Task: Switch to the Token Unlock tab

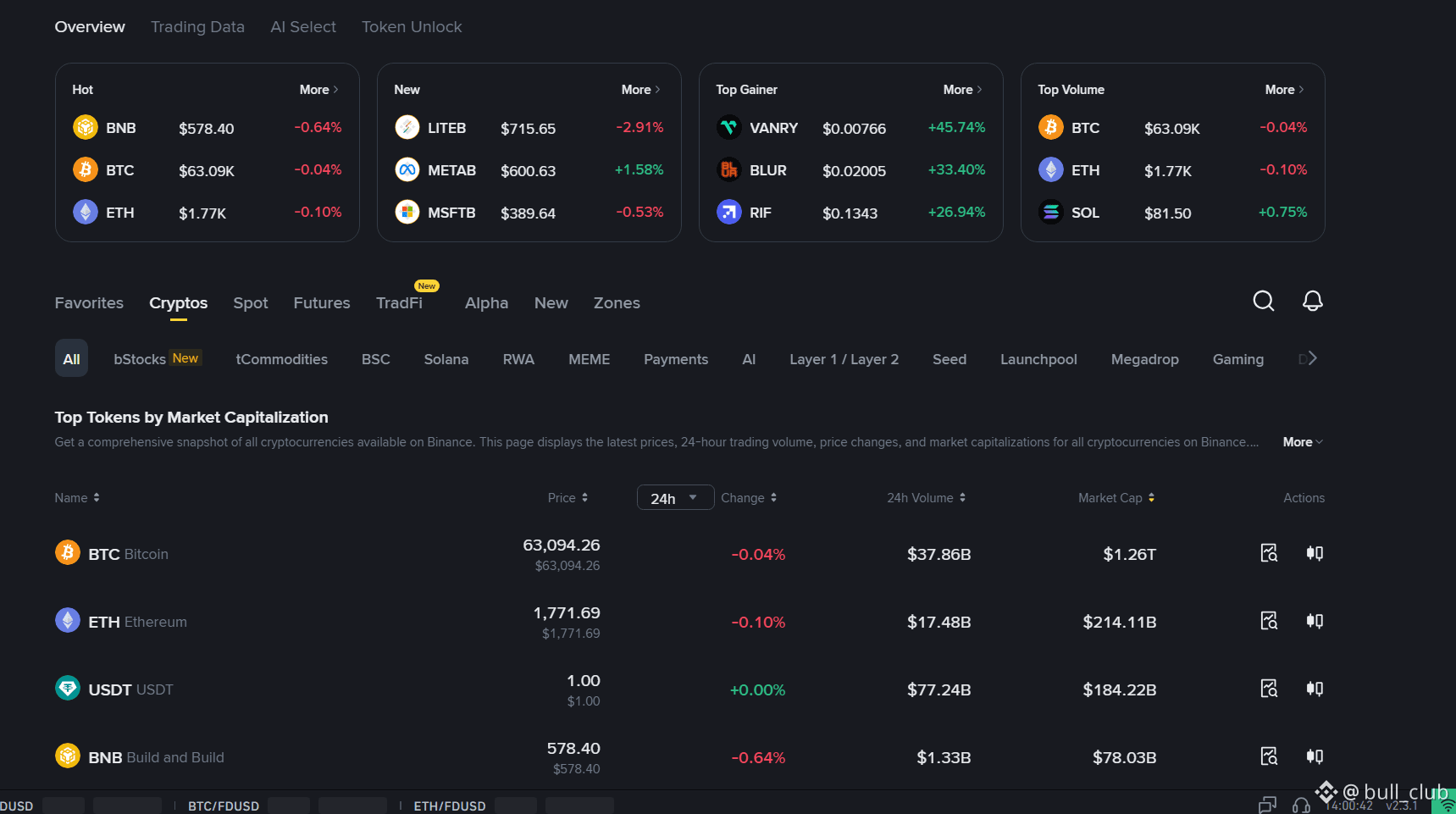Action: pyautogui.click(x=412, y=27)
